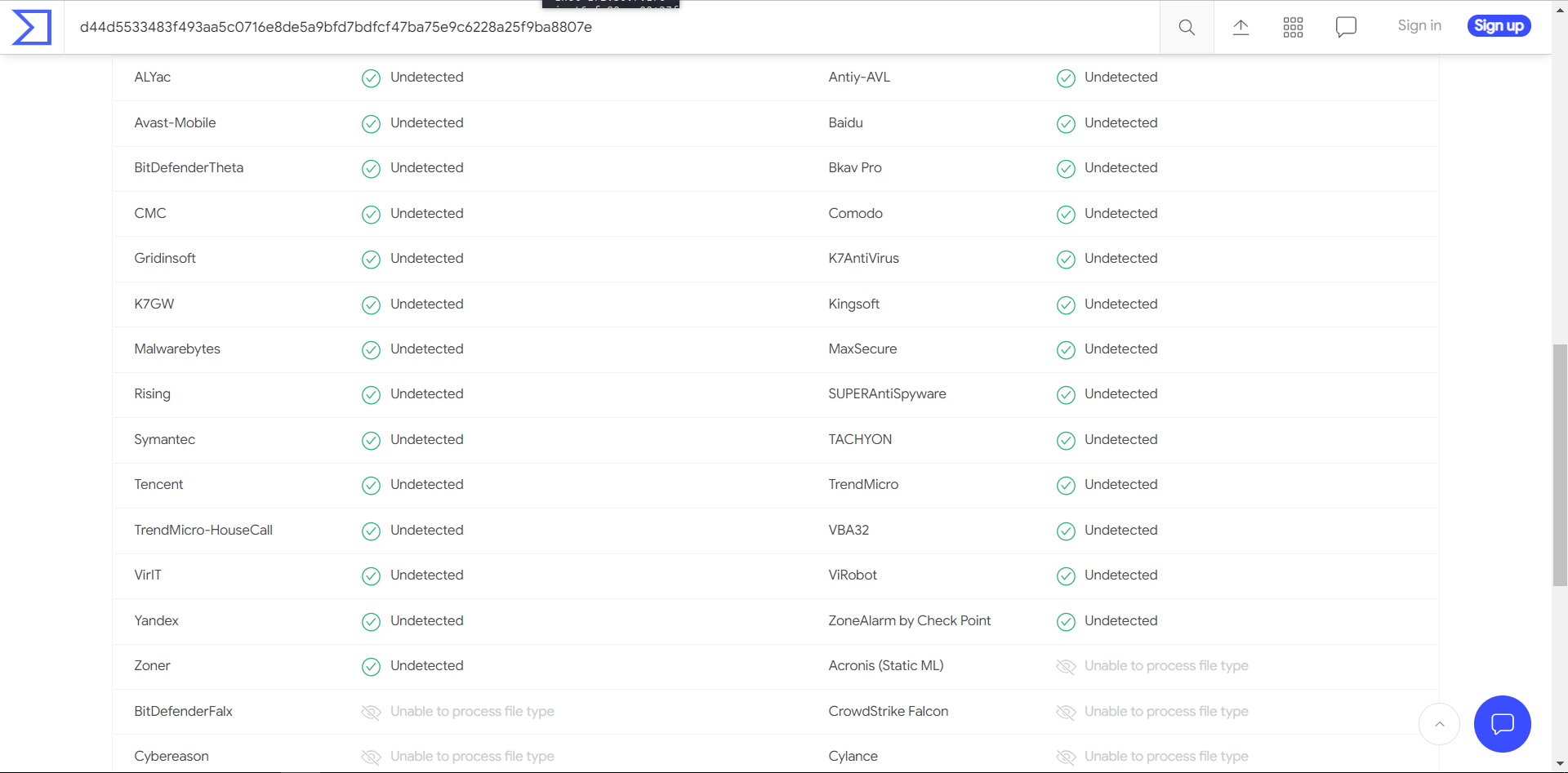Click the Undetected result for TrendMicro-HouseCall

pyautogui.click(x=427, y=530)
